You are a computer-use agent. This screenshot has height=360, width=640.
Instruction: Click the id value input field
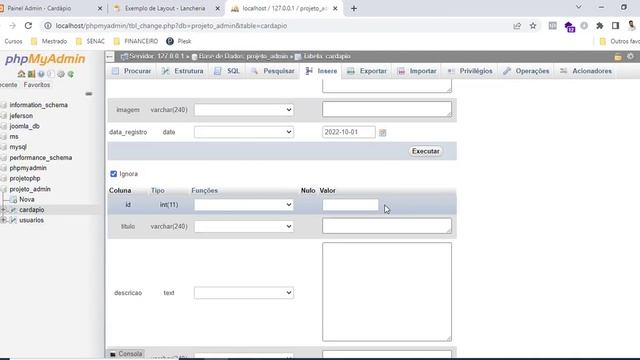point(350,205)
